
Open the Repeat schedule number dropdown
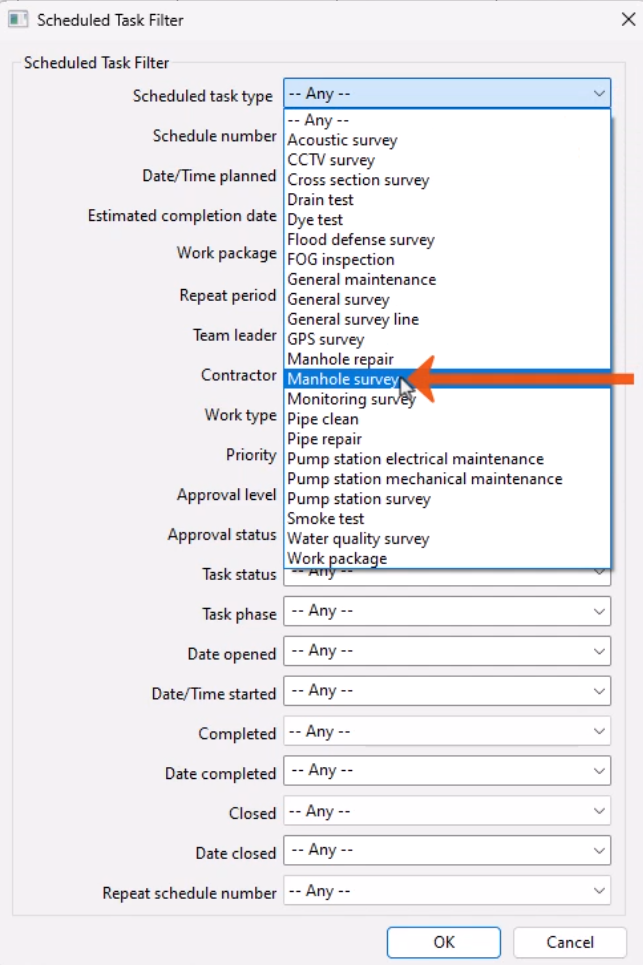click(447, 890)
